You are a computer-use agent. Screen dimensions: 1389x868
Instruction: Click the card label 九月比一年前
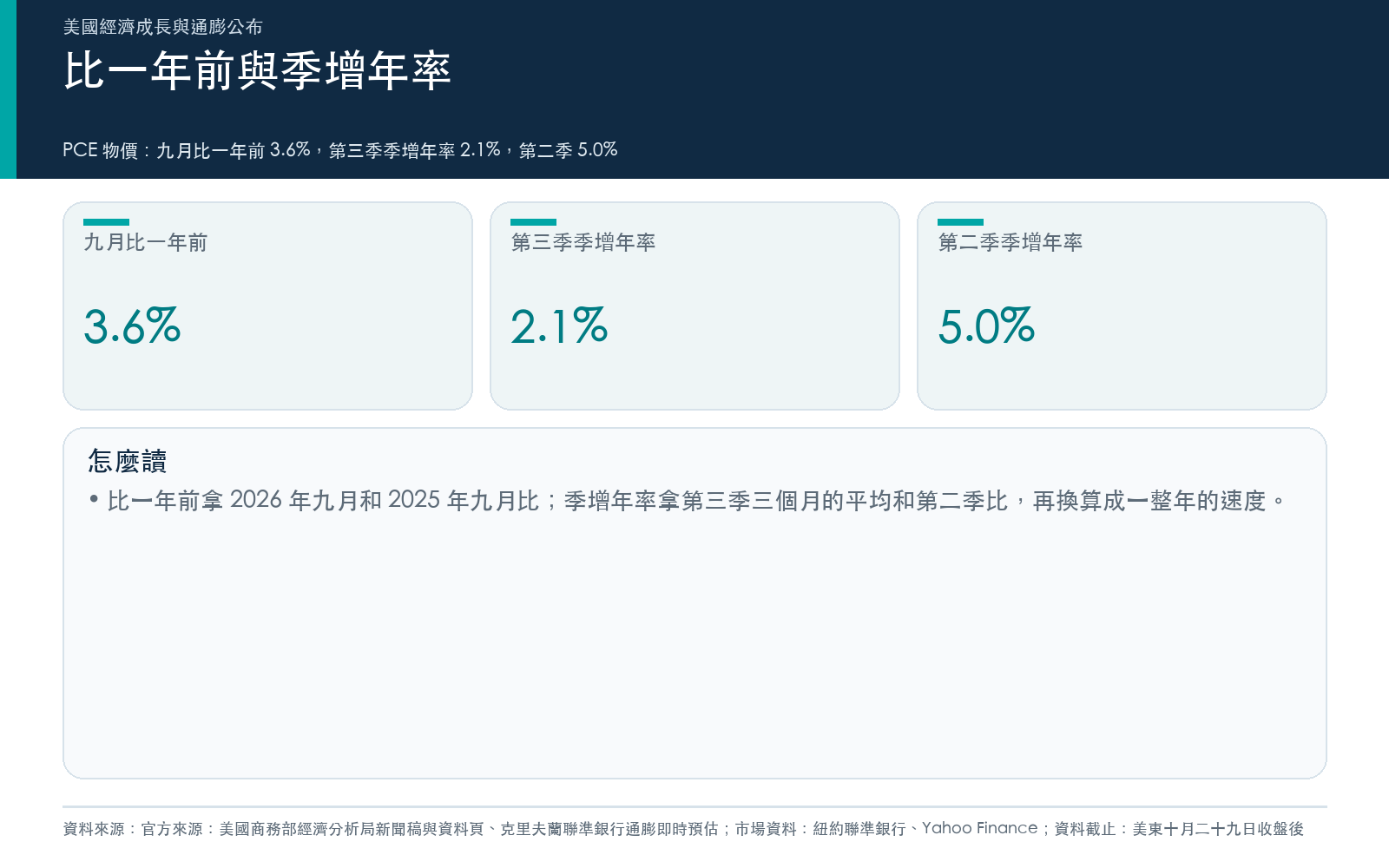(x=146, y=242)
